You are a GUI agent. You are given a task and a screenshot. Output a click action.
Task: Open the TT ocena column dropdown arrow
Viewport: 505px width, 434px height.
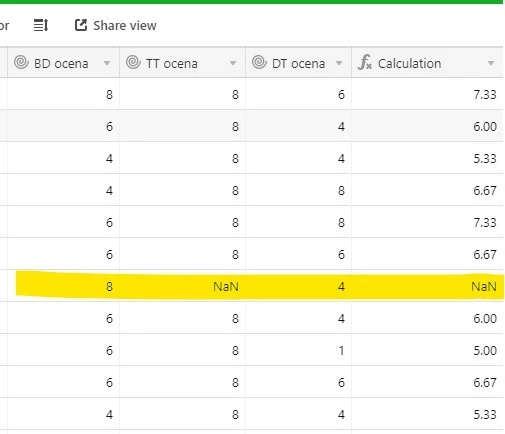pos(233,63)
